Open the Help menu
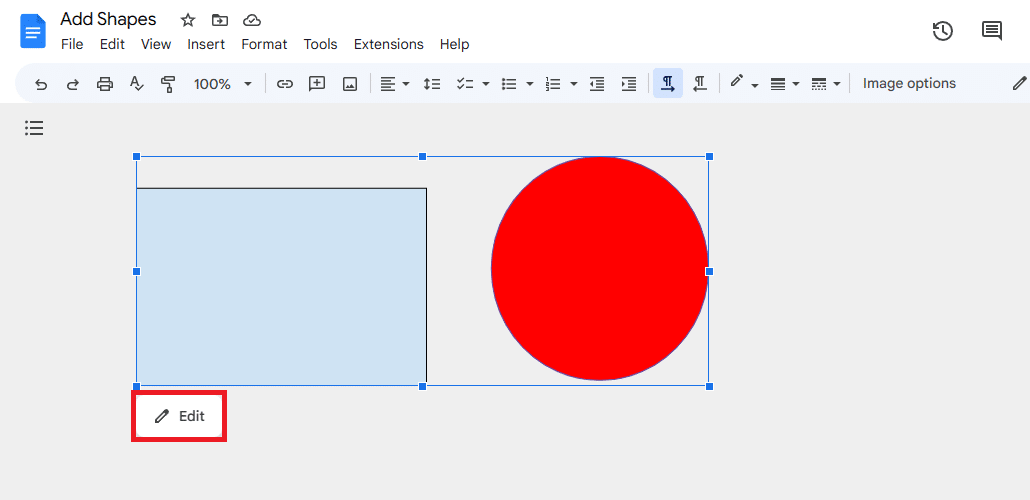The height and width of the screenshot is (500, 1030). coord(455,44)
